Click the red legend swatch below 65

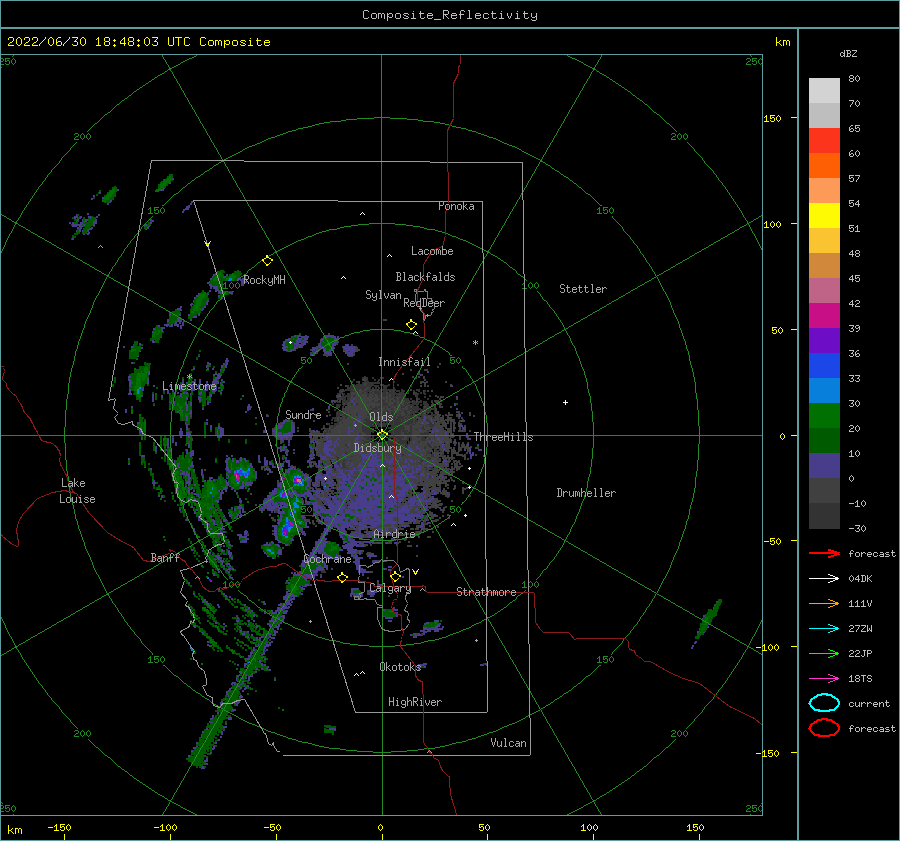[824, 140]
